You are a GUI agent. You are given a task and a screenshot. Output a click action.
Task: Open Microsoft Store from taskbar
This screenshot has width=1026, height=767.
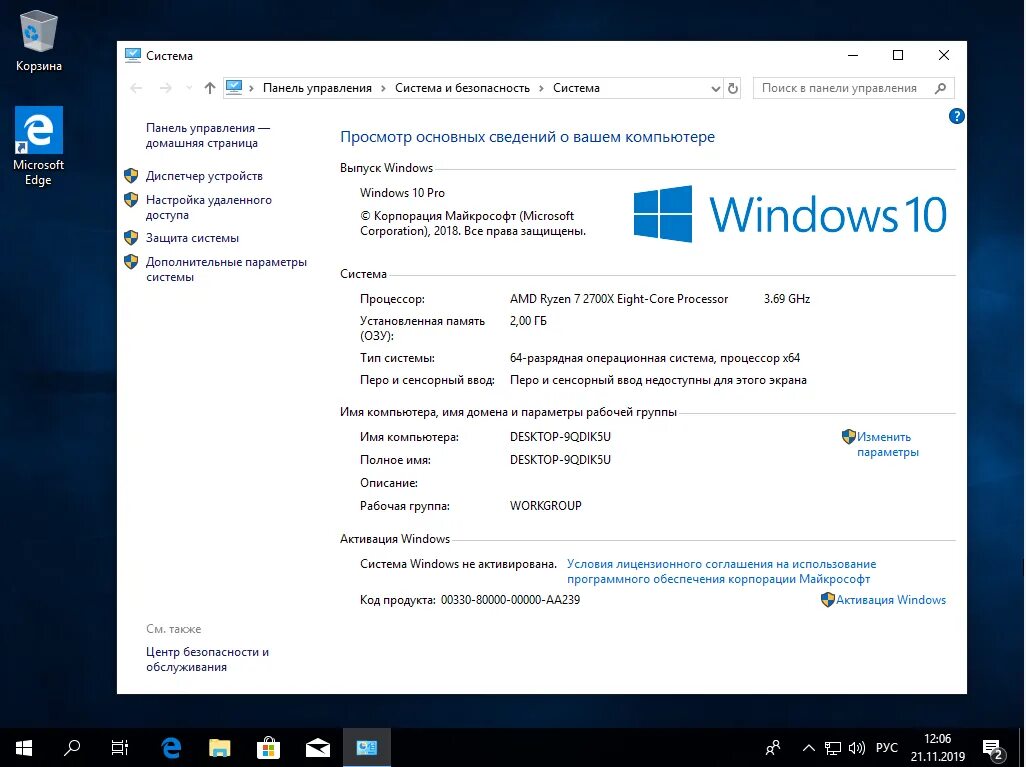click(x=268, y=747)
